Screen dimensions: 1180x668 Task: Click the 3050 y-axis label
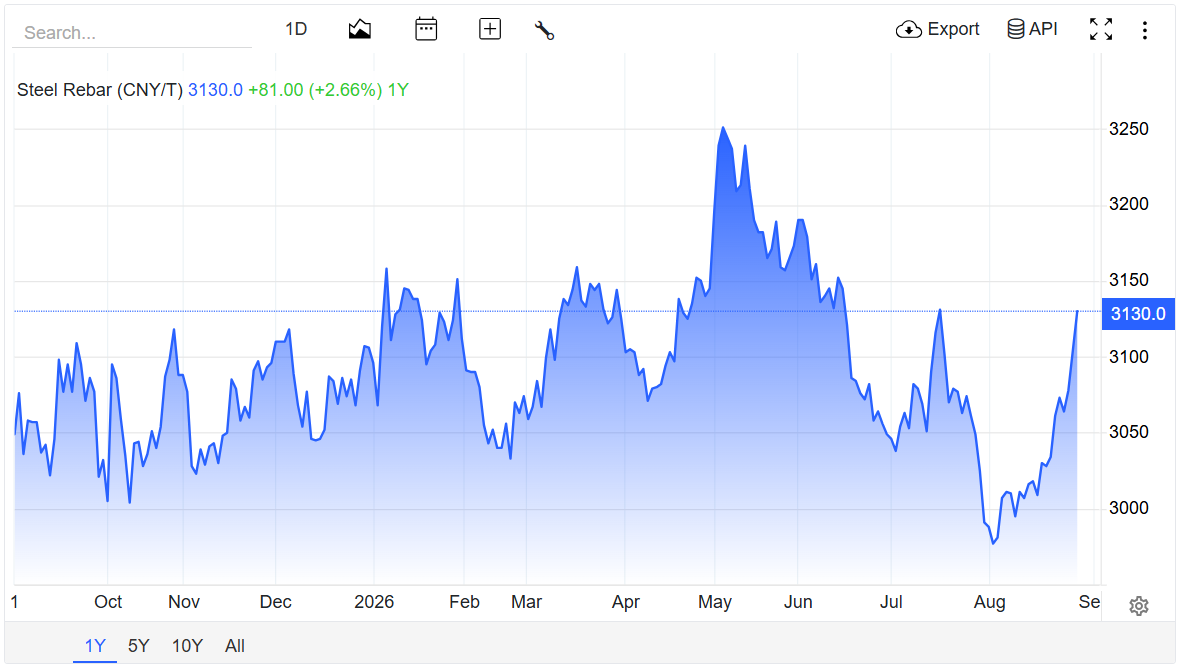point(1129,432)
